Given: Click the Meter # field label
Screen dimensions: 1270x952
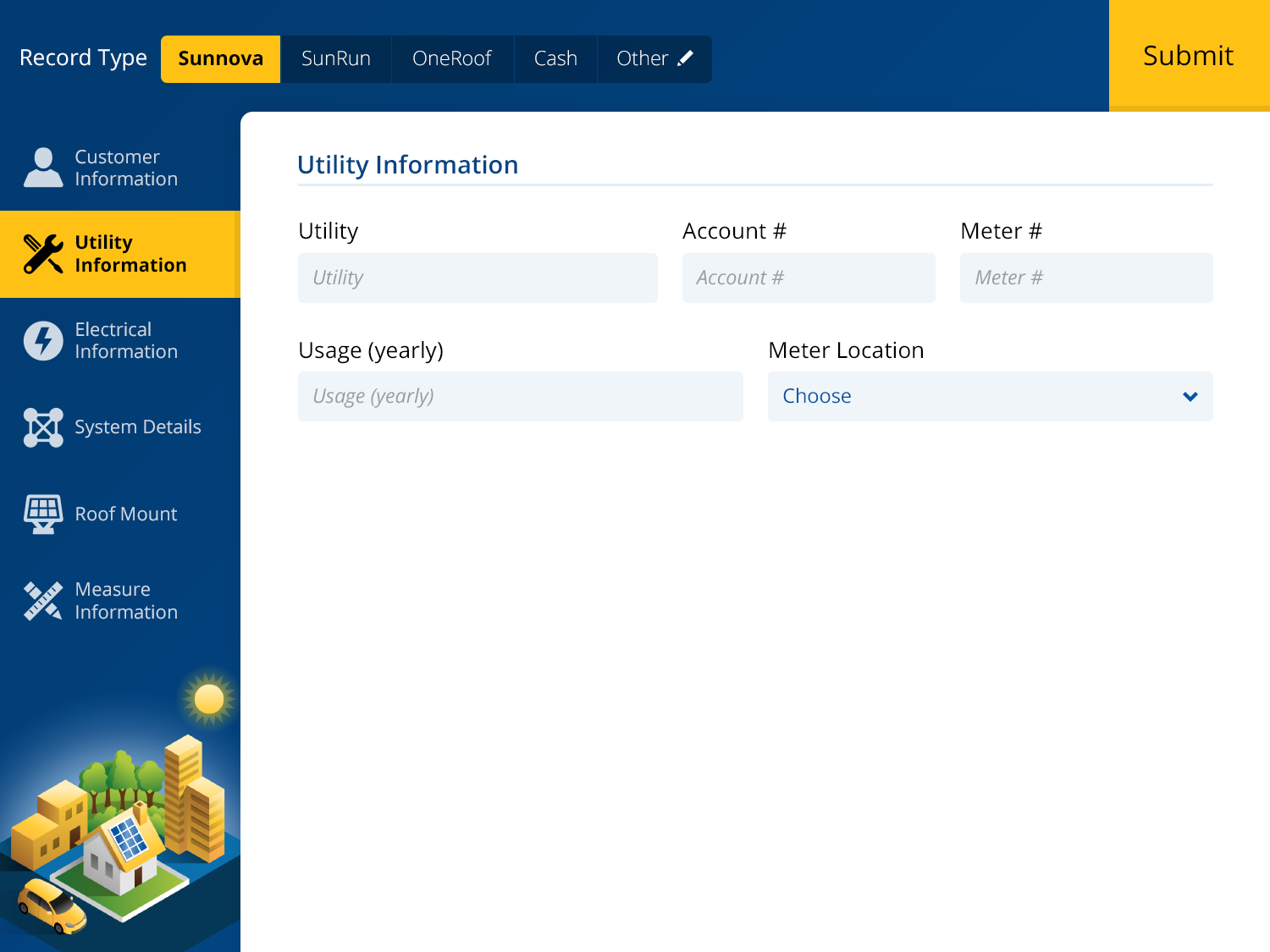Looking at the screenshot, I should pyautogui.click(x=1001, y=231).
